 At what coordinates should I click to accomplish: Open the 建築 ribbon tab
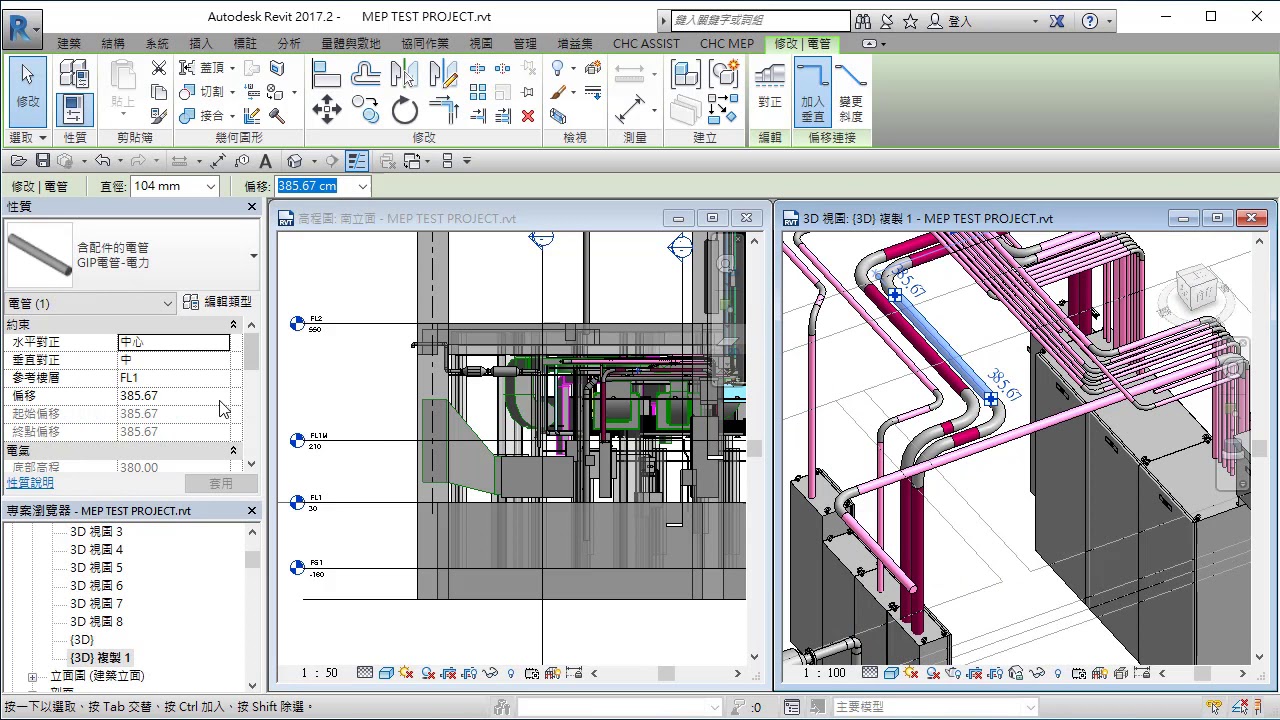point(69,43)
